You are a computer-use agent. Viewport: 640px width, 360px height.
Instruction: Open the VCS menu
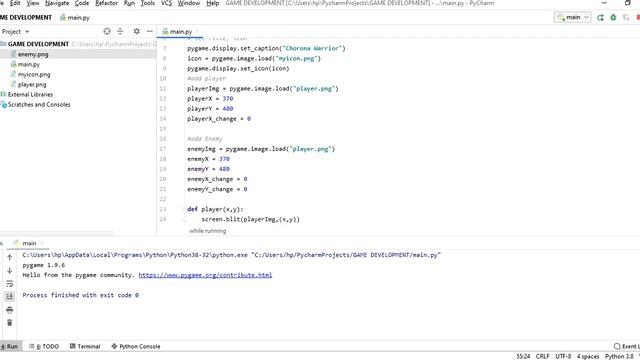[x=166, y=3]
